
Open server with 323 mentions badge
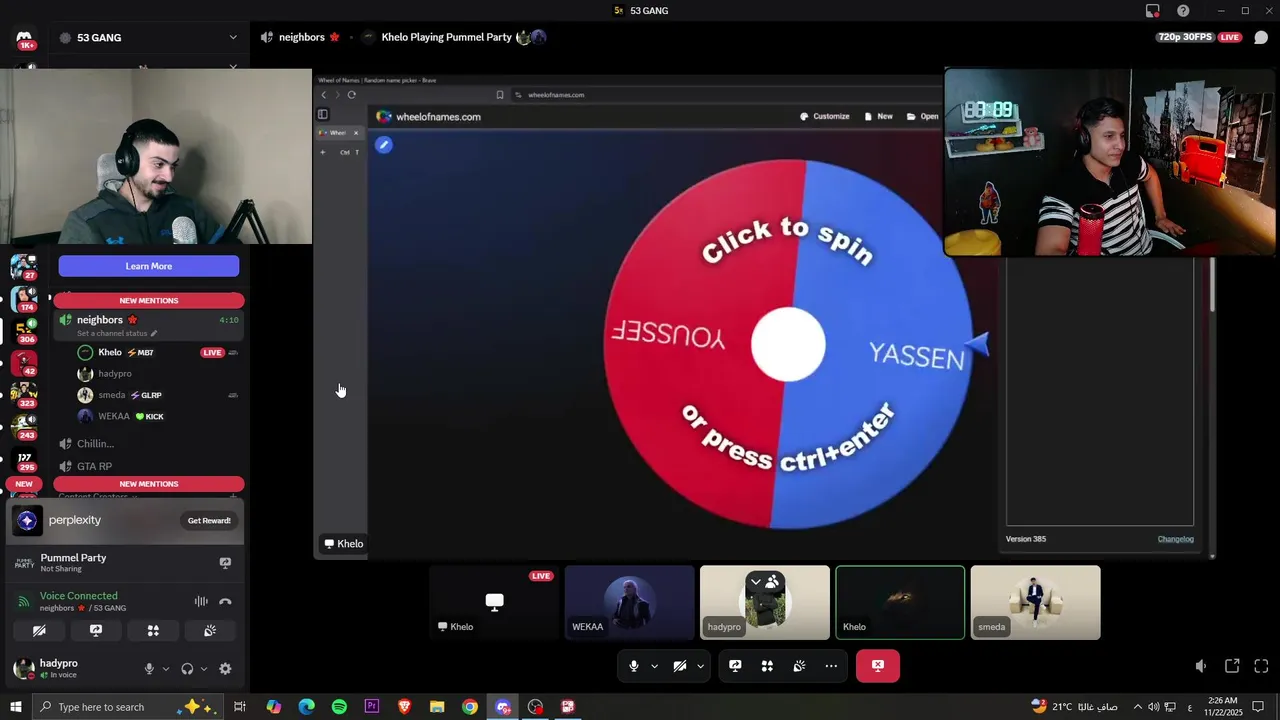point(23,394)
